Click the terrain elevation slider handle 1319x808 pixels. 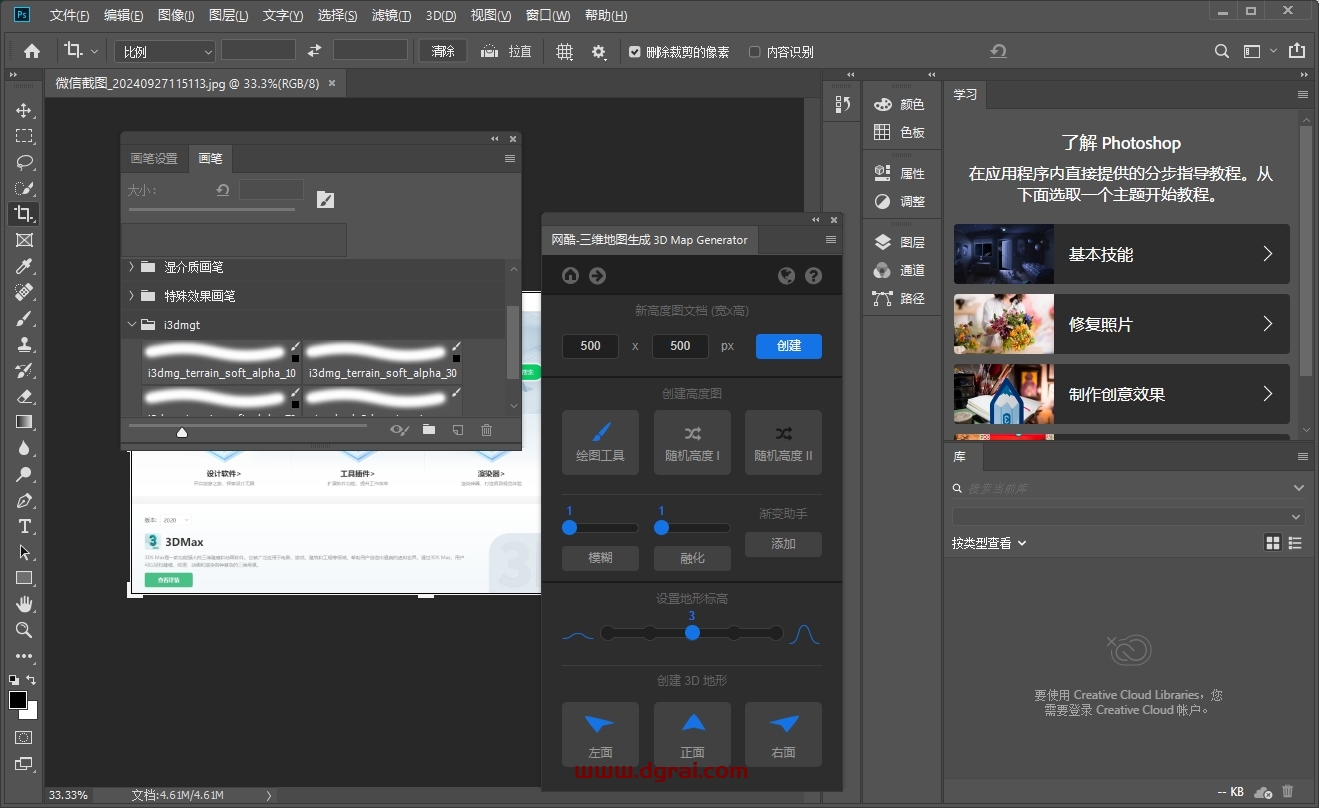coord(691,633)
